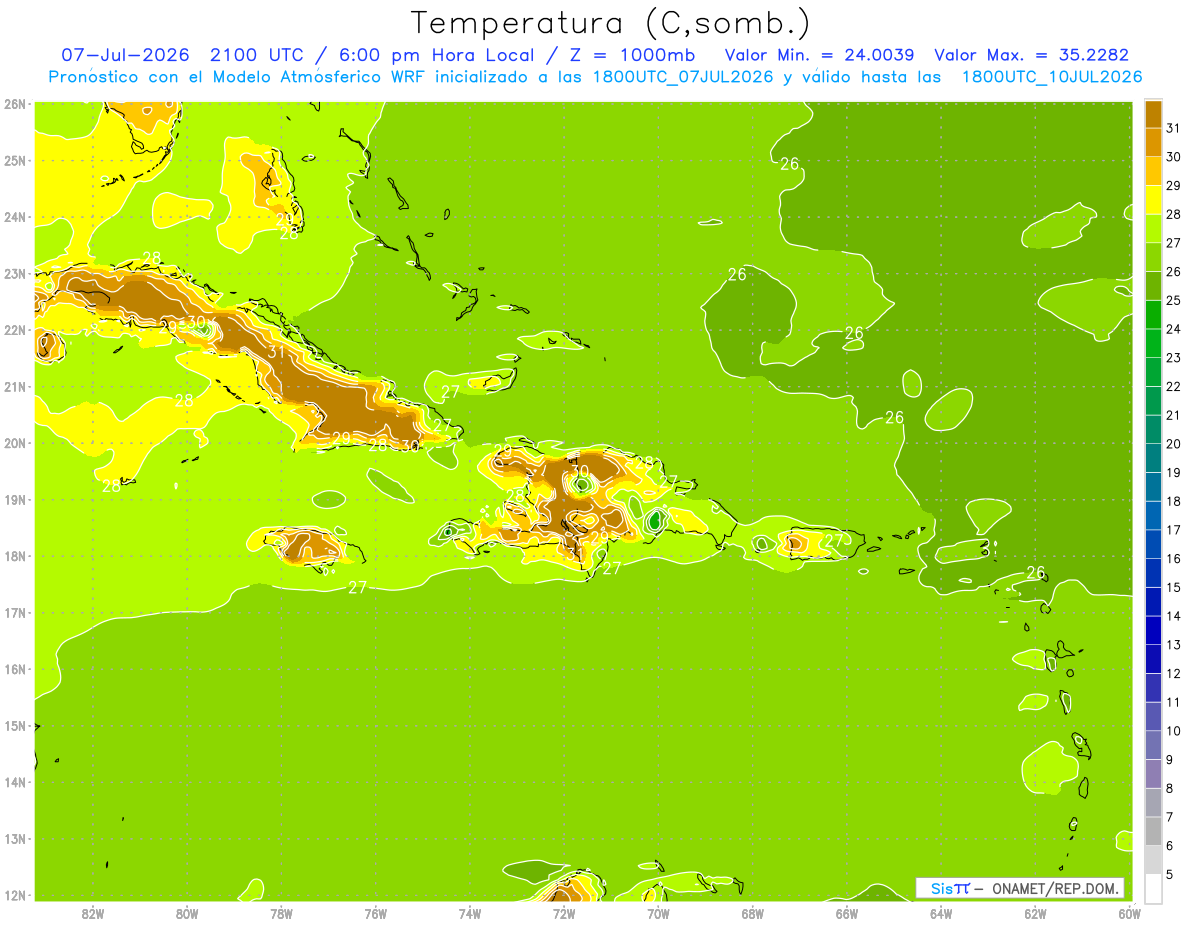
Task: Click the '82W' longitude axis label
Action: point(93,913)
